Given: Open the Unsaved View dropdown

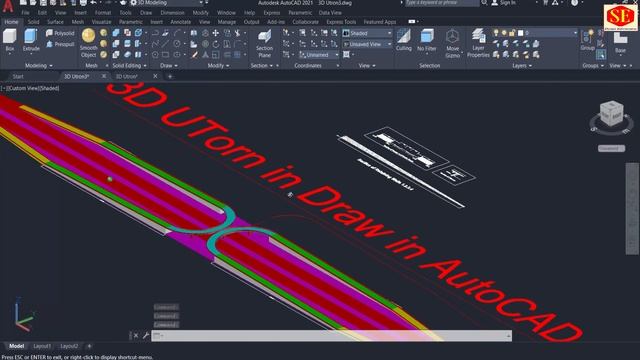Looking at the screenshot, I should point(367,44).
